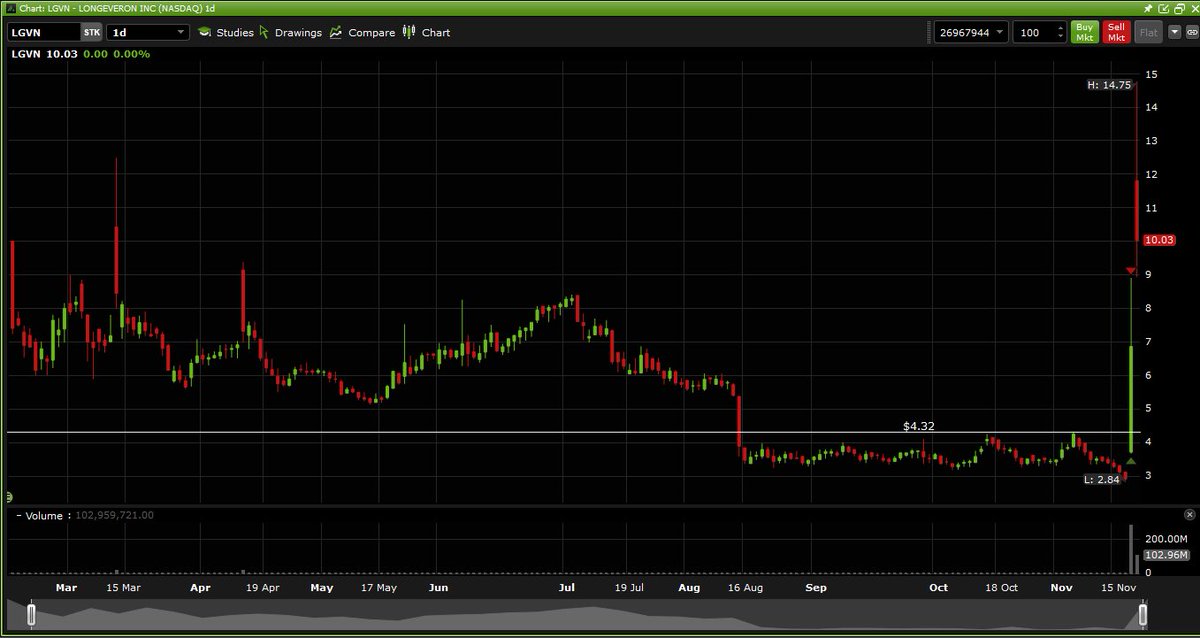Click the Drawings cursor icon
Image resolution: width=1200 pixels, height=638 pixels.
click(265, 32)
